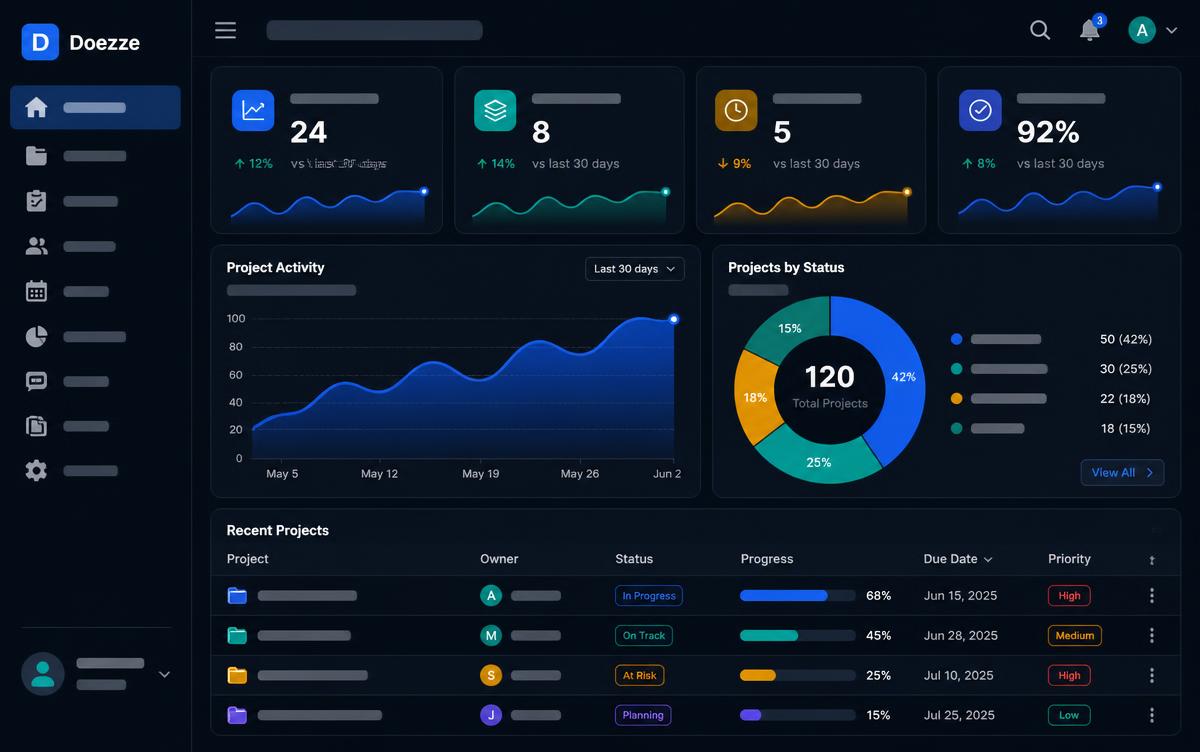The image size is (1200, 752).
Task: Click the 45% progress bar
Action: click(798, 635)
